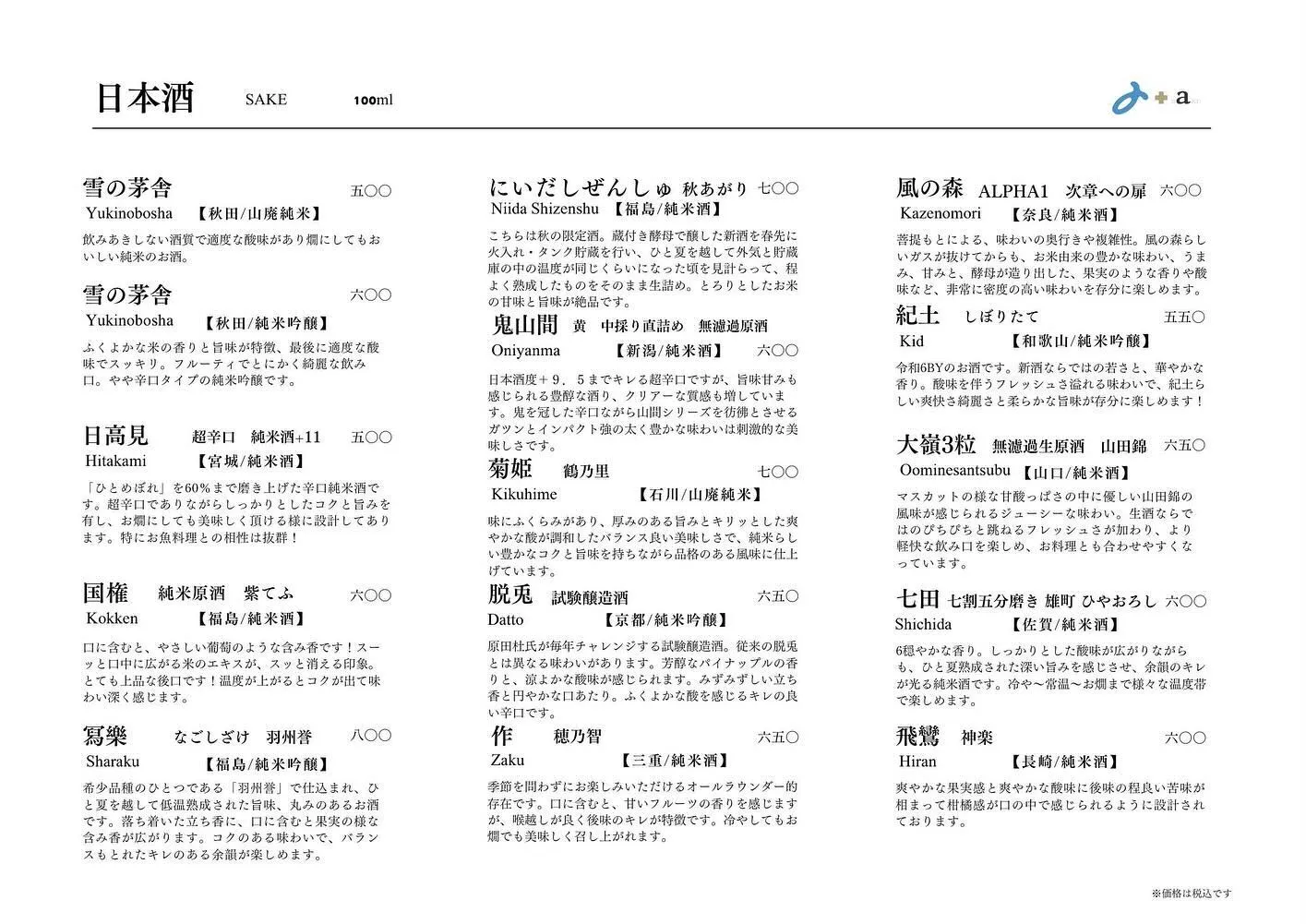Click the にいだしぜんしゅ sake title

pos(580,187)
